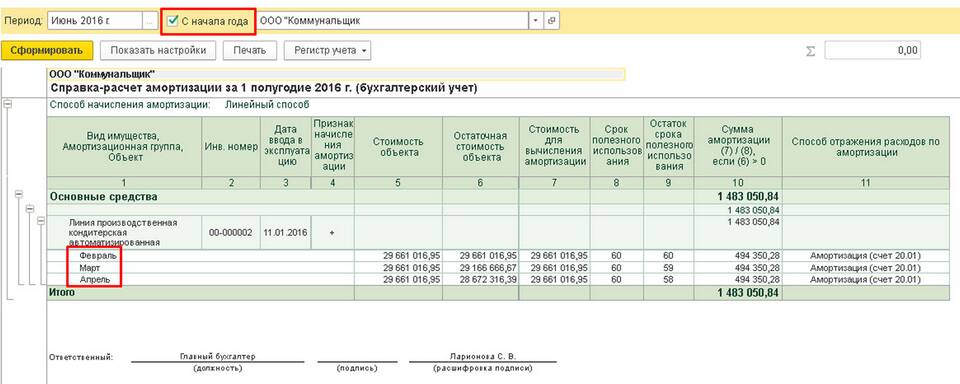
Task: Open period picker ellipsis button
Action: 150,20
